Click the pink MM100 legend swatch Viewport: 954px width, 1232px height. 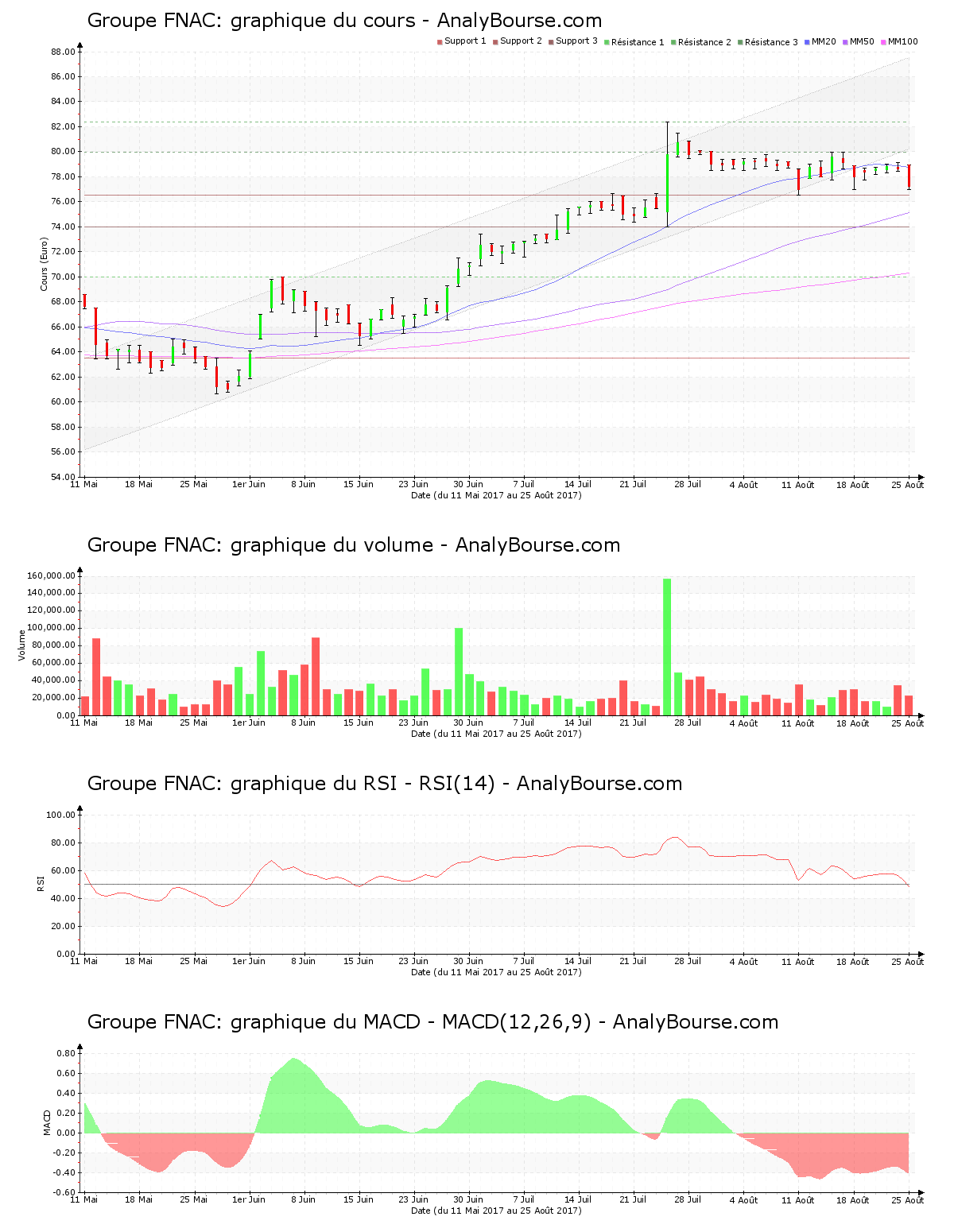883,41
